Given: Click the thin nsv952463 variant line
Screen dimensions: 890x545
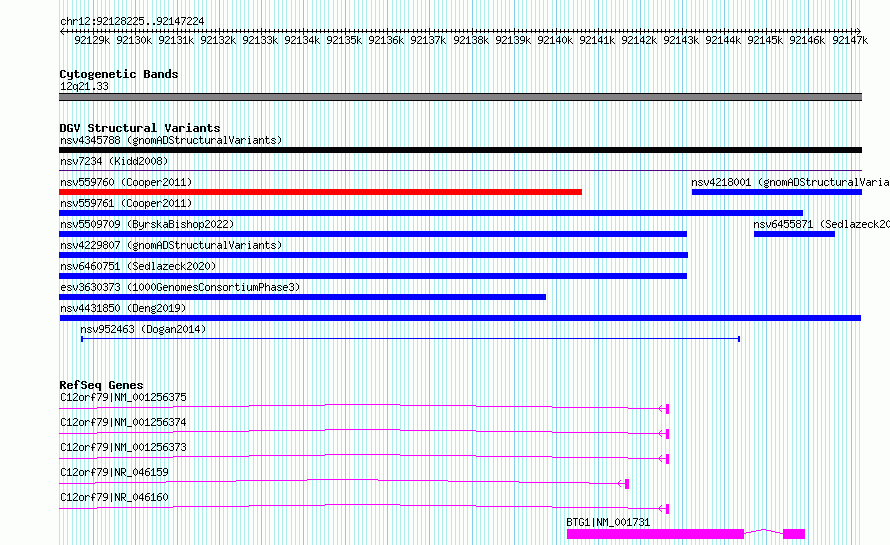Looking at the screenshot, I should [x=410, y=339].
